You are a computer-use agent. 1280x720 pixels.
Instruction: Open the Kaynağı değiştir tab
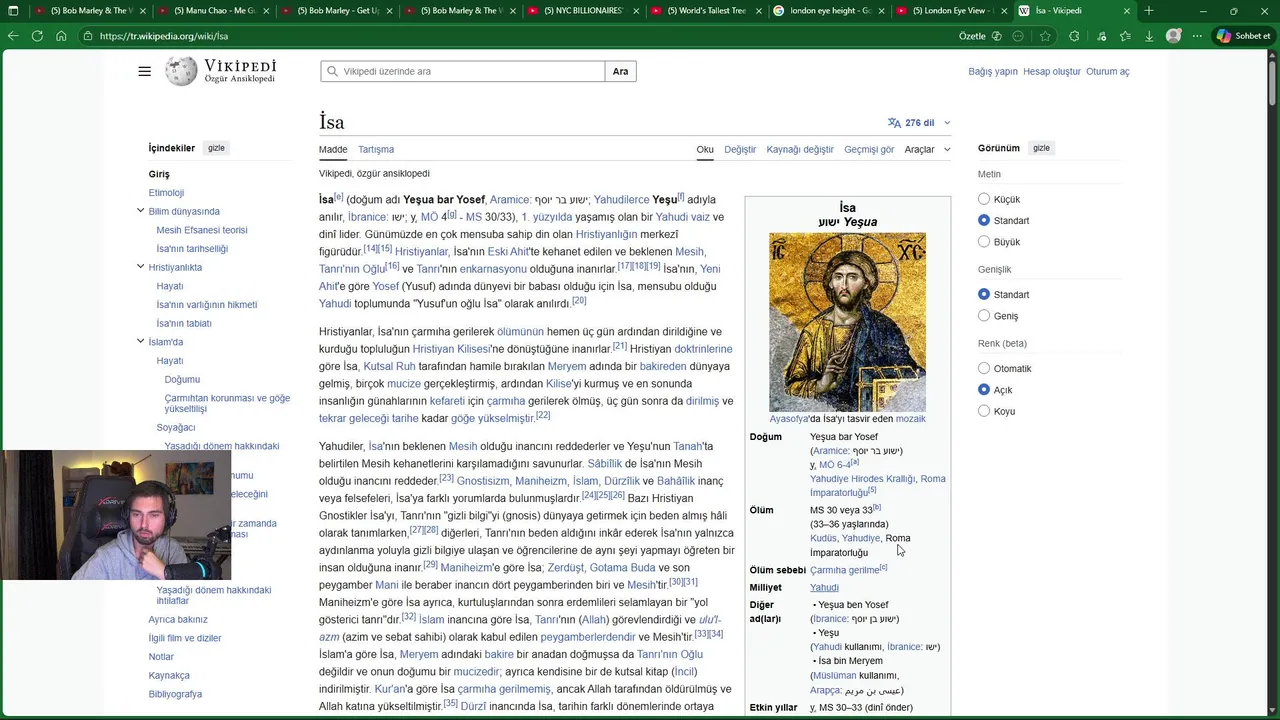pos(800,149)
